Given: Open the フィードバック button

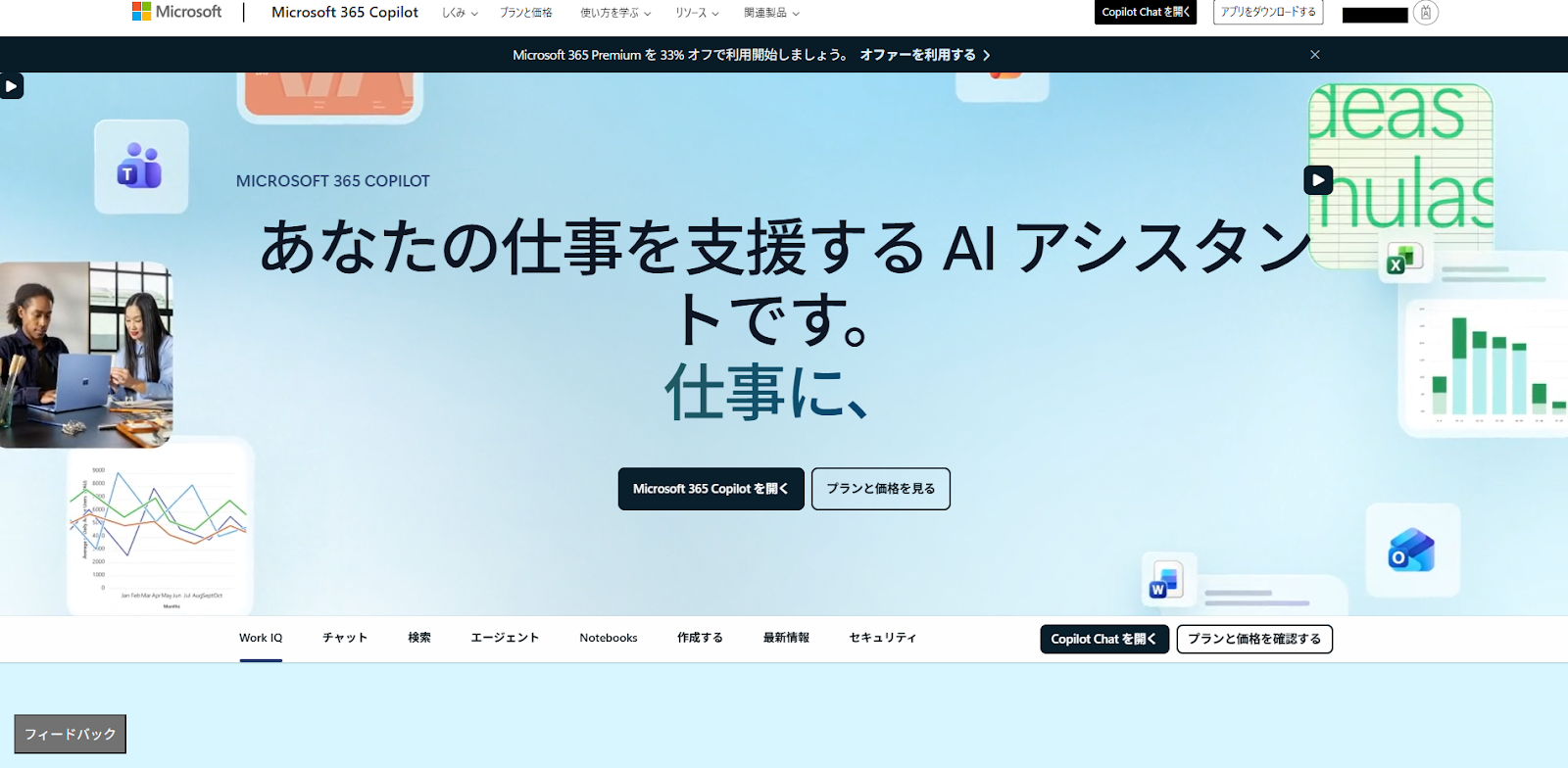Looking at the screenshot, I should [71, 734].
